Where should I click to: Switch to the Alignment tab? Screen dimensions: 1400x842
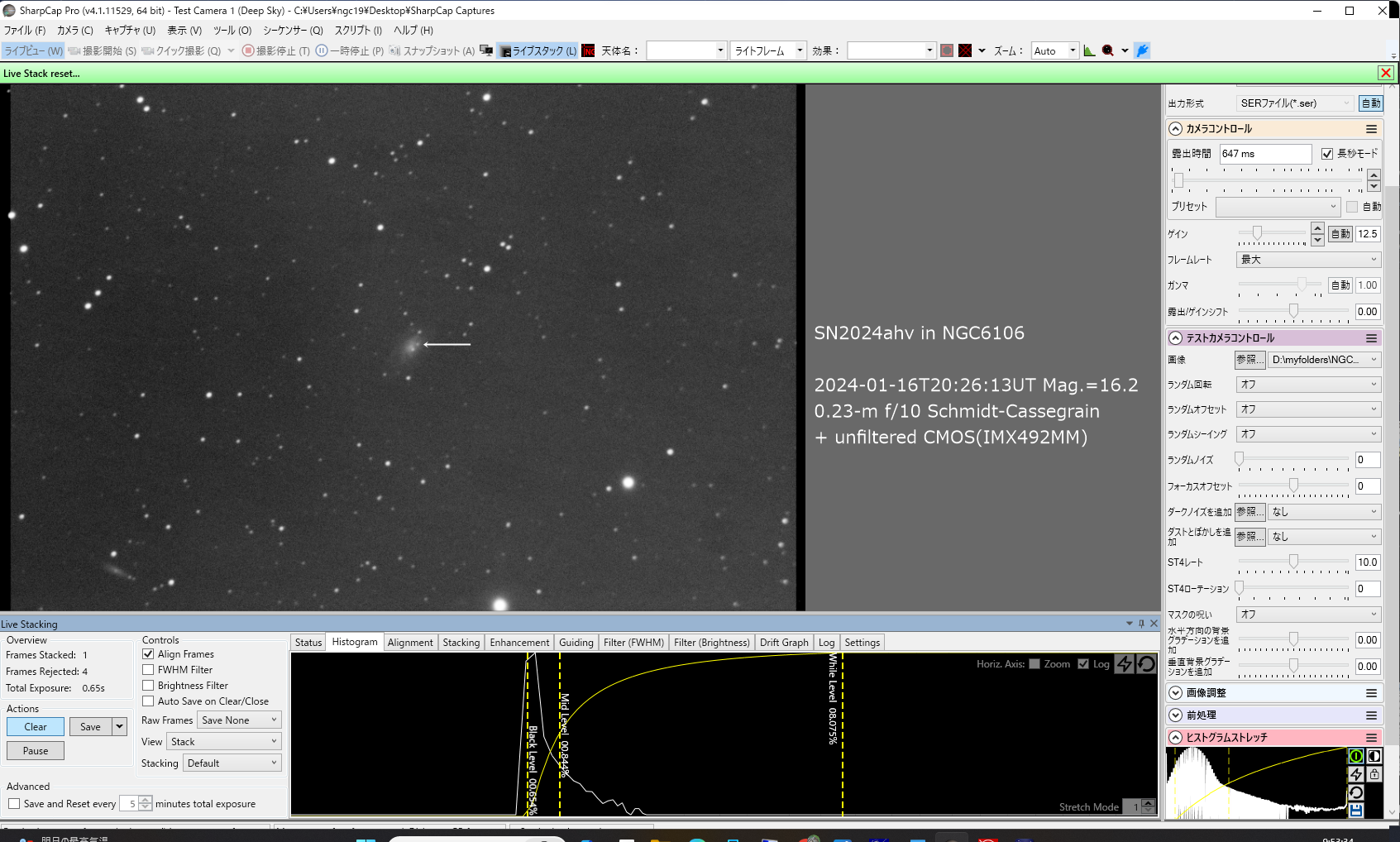410,643
